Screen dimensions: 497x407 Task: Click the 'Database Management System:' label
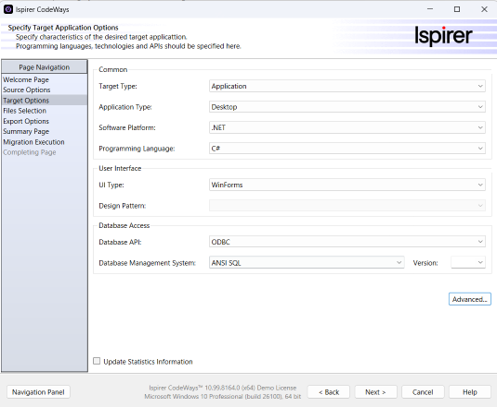click(147, 263)
